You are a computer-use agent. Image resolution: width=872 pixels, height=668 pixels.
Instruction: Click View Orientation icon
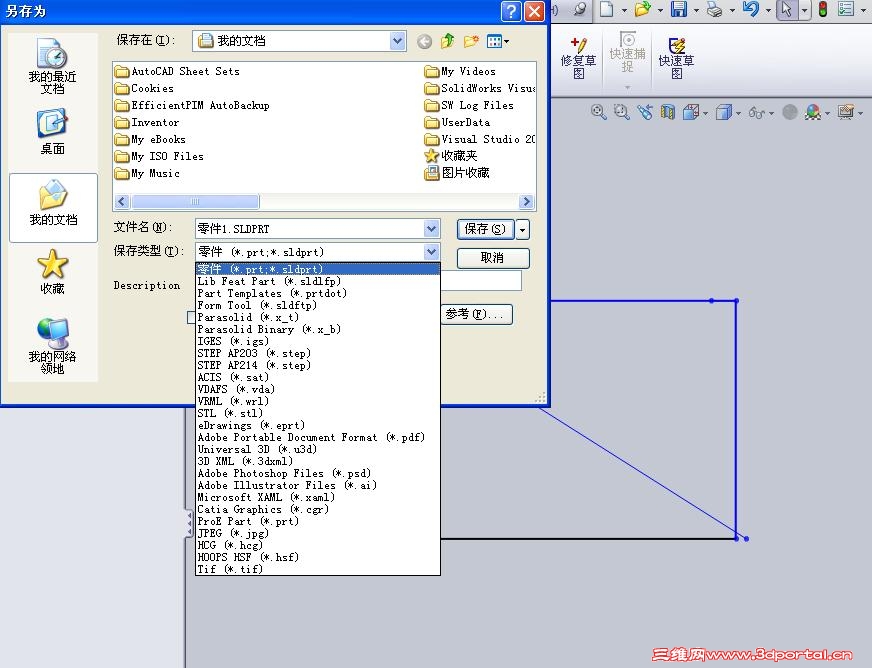pos(691,112)
